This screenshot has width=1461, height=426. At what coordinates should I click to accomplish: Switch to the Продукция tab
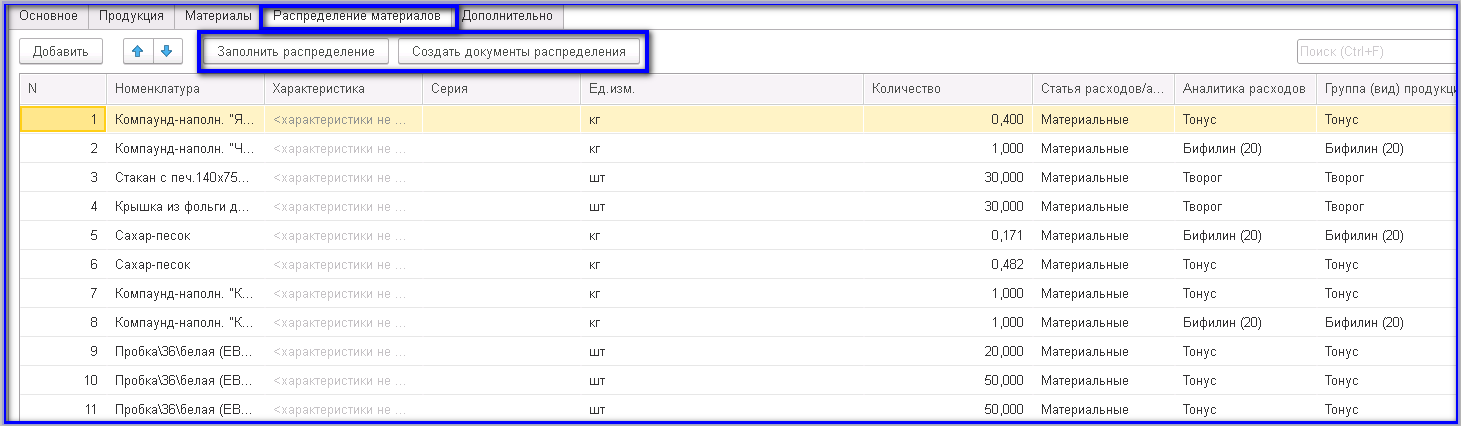(131, 16)
